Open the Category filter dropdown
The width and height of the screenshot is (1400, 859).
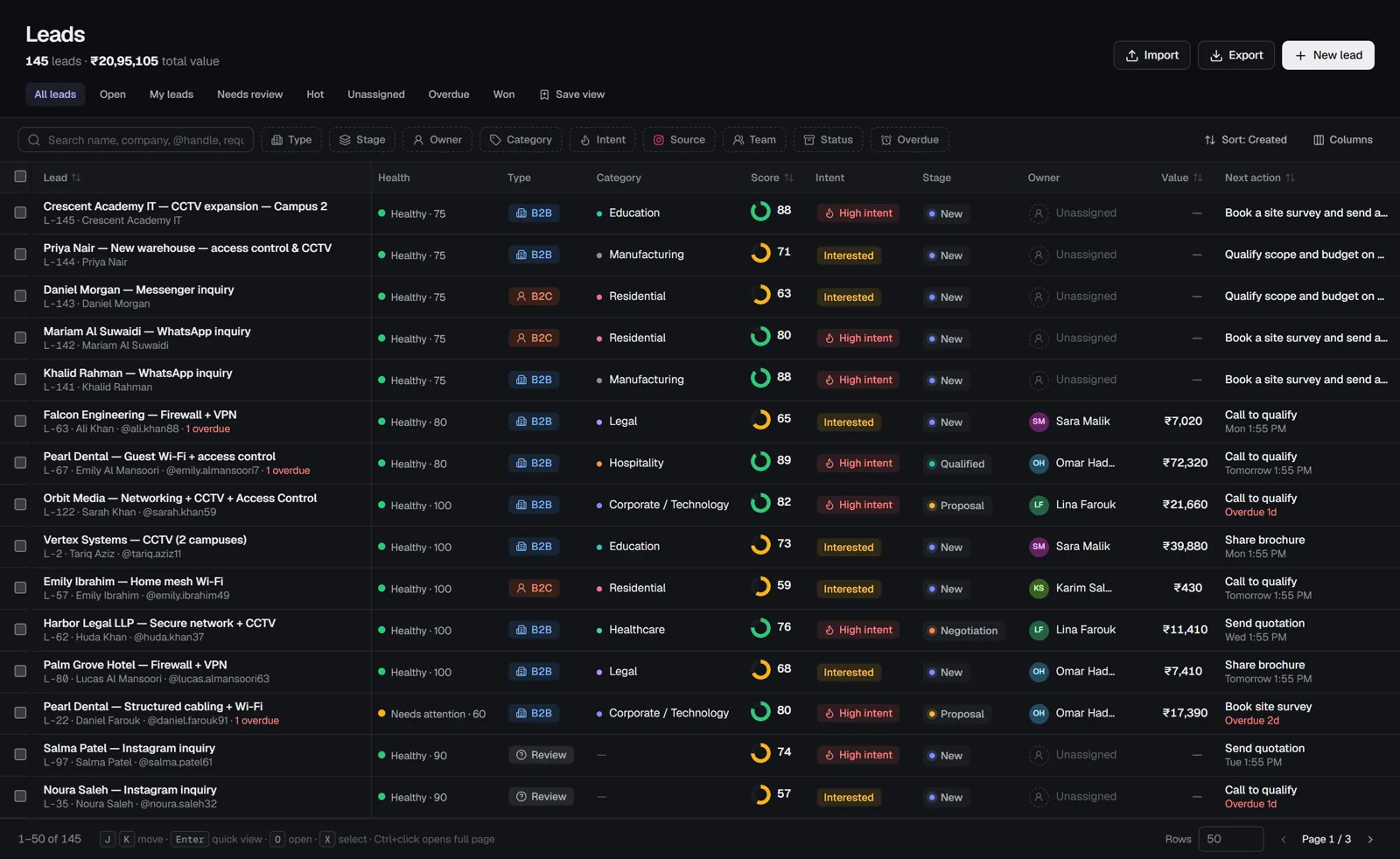point(520,140)
